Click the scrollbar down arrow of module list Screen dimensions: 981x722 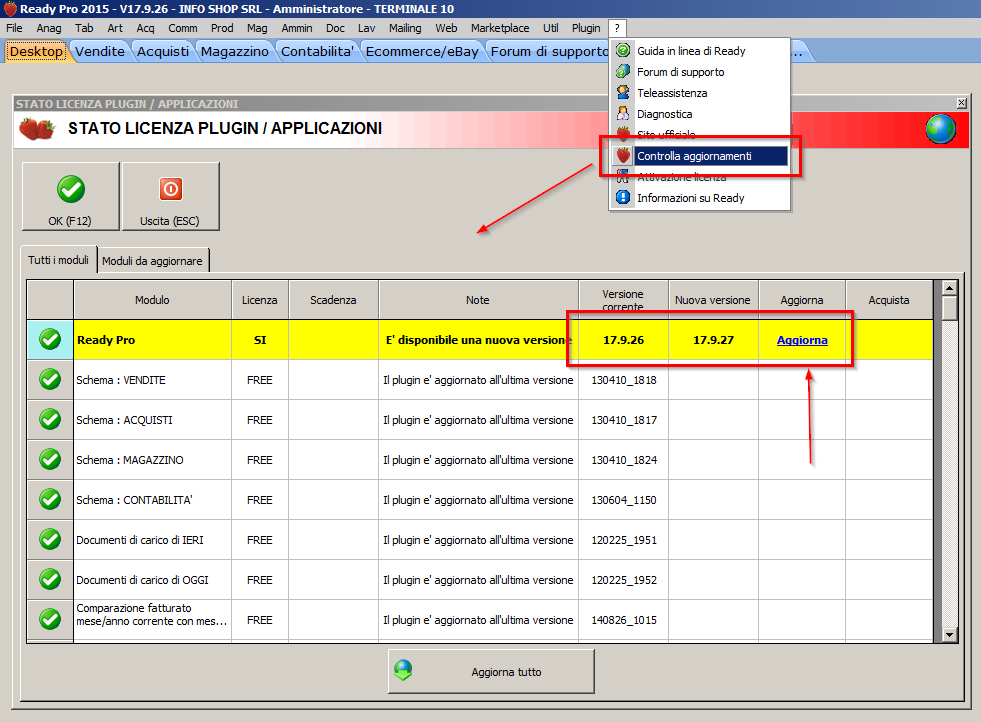(x=950, y=634)
